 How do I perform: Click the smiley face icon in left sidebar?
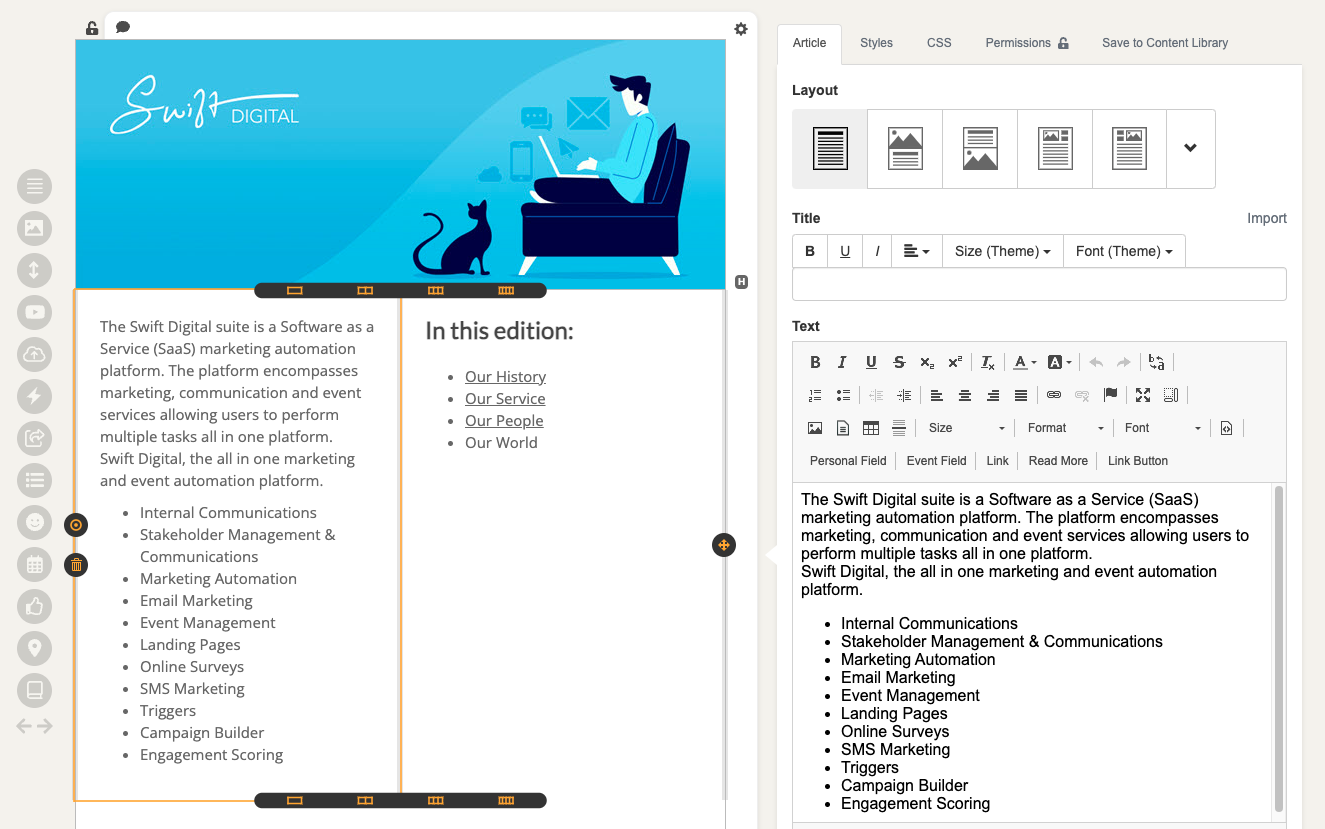(35, 522)
